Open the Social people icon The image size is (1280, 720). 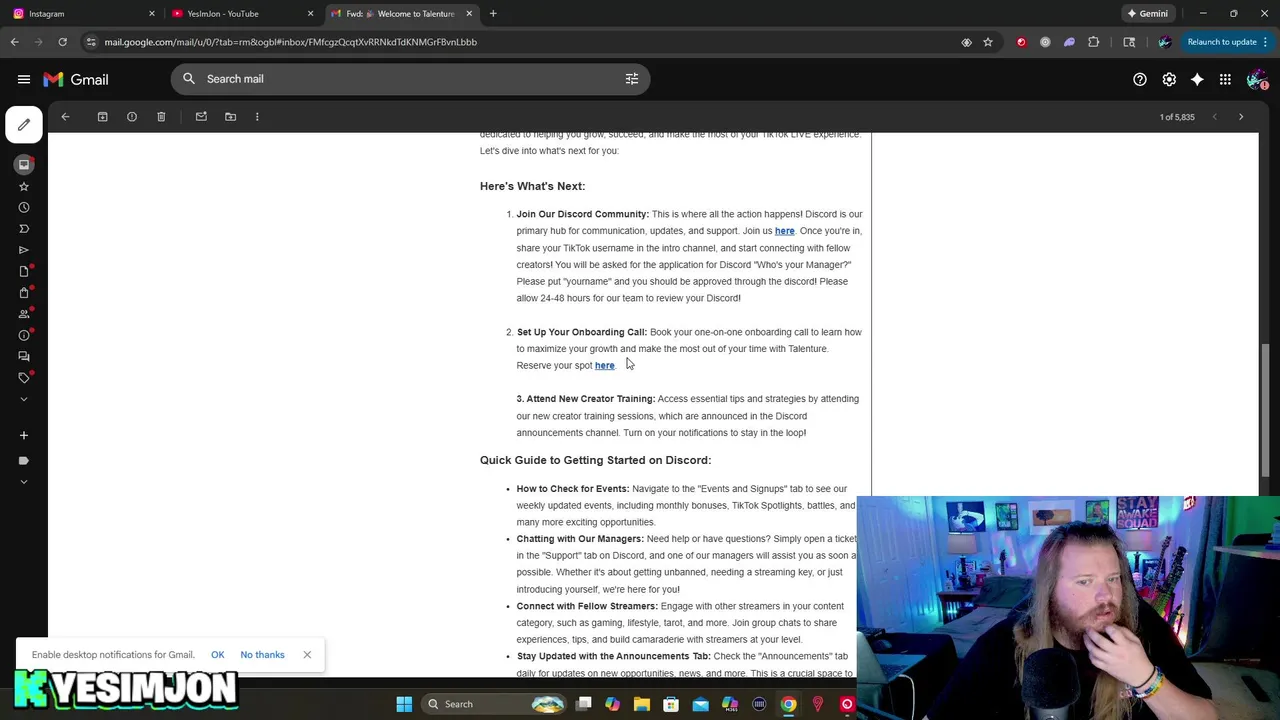tap(24, 314)
